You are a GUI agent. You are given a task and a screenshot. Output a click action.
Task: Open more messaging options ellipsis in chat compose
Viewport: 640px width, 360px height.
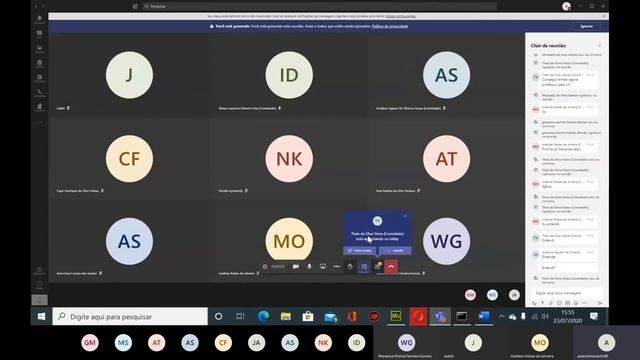click(584, 303)
